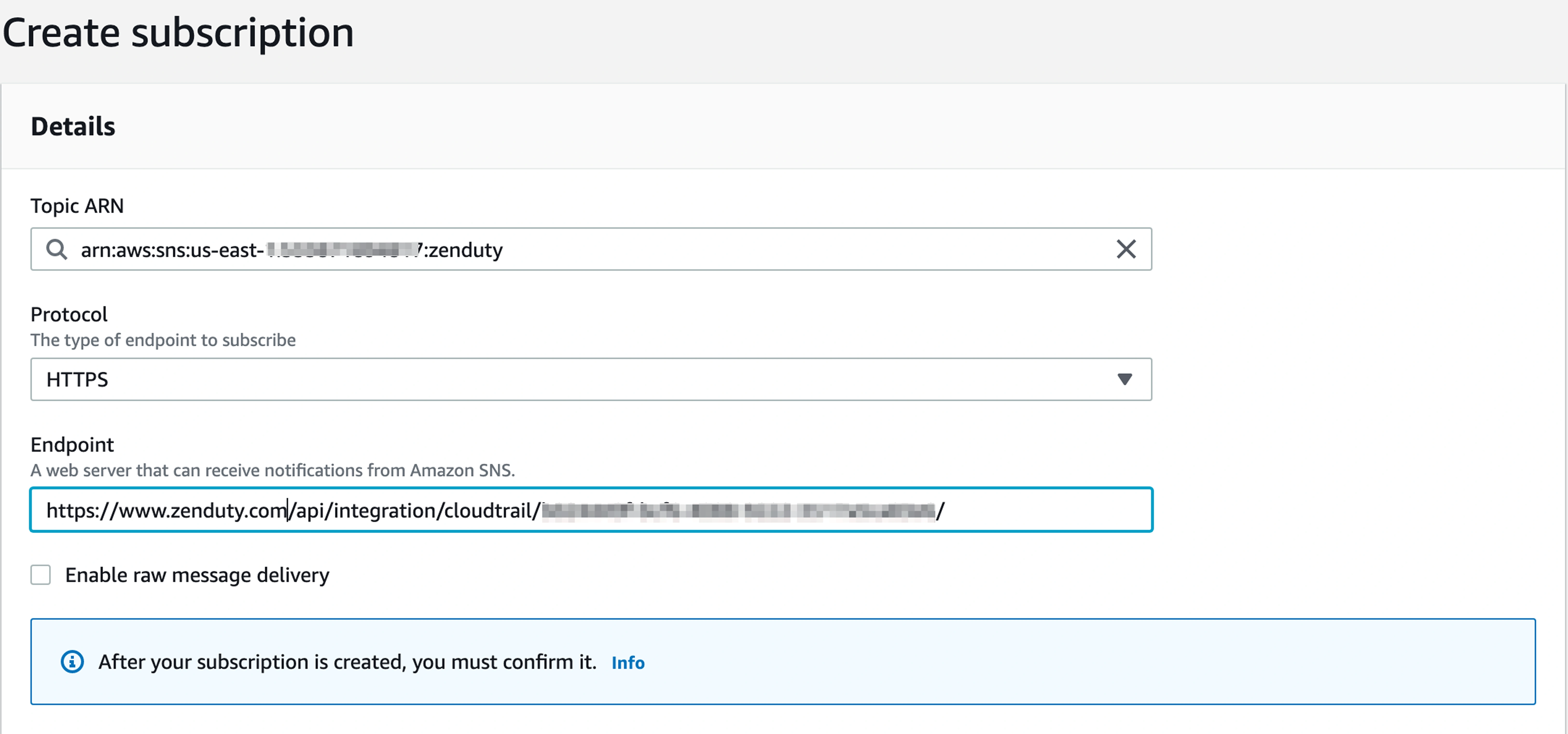The height and width of the screenshot is (734, 1568).
Task: Click 'The type of endpoint to subscribe' hint
Action: pyautogui.click(x=163, y=339)
